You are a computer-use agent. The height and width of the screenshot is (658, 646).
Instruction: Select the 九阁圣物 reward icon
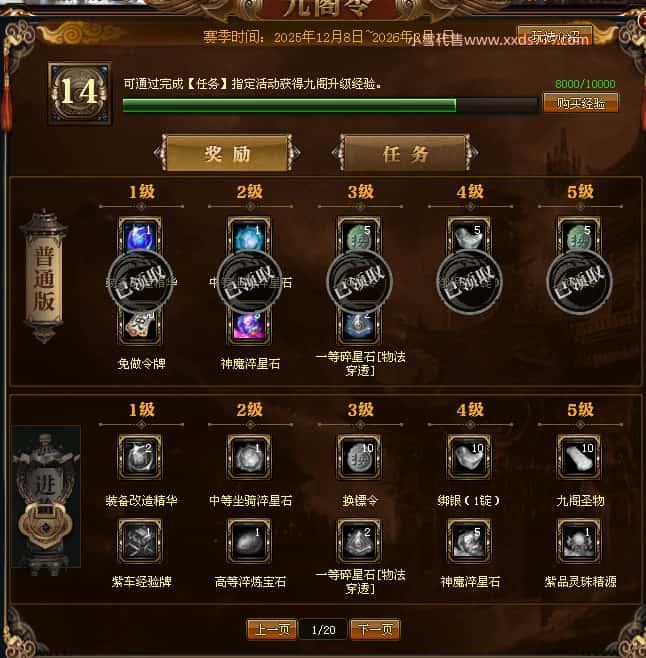(x=579, y=457)
